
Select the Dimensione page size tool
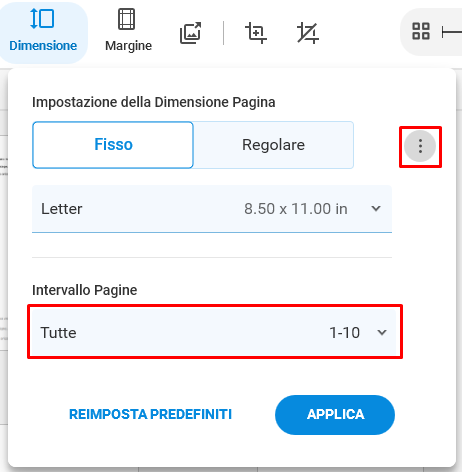43,32
